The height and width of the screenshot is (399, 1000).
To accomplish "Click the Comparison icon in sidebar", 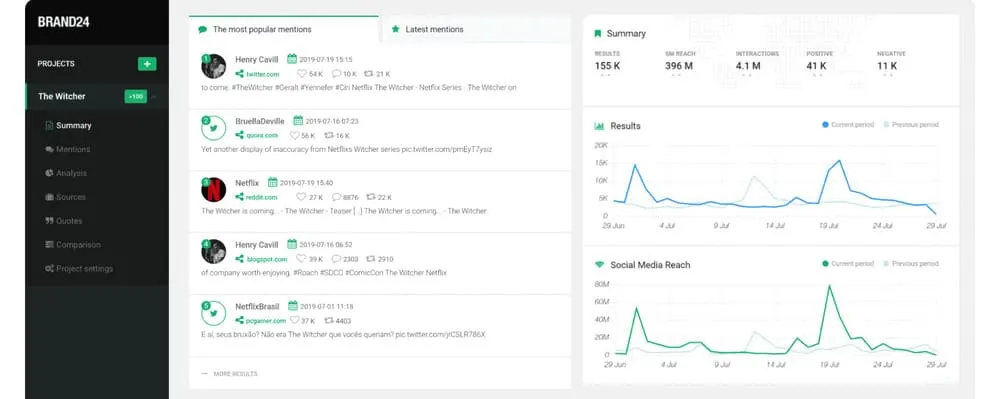I will [x=49, y=245].
